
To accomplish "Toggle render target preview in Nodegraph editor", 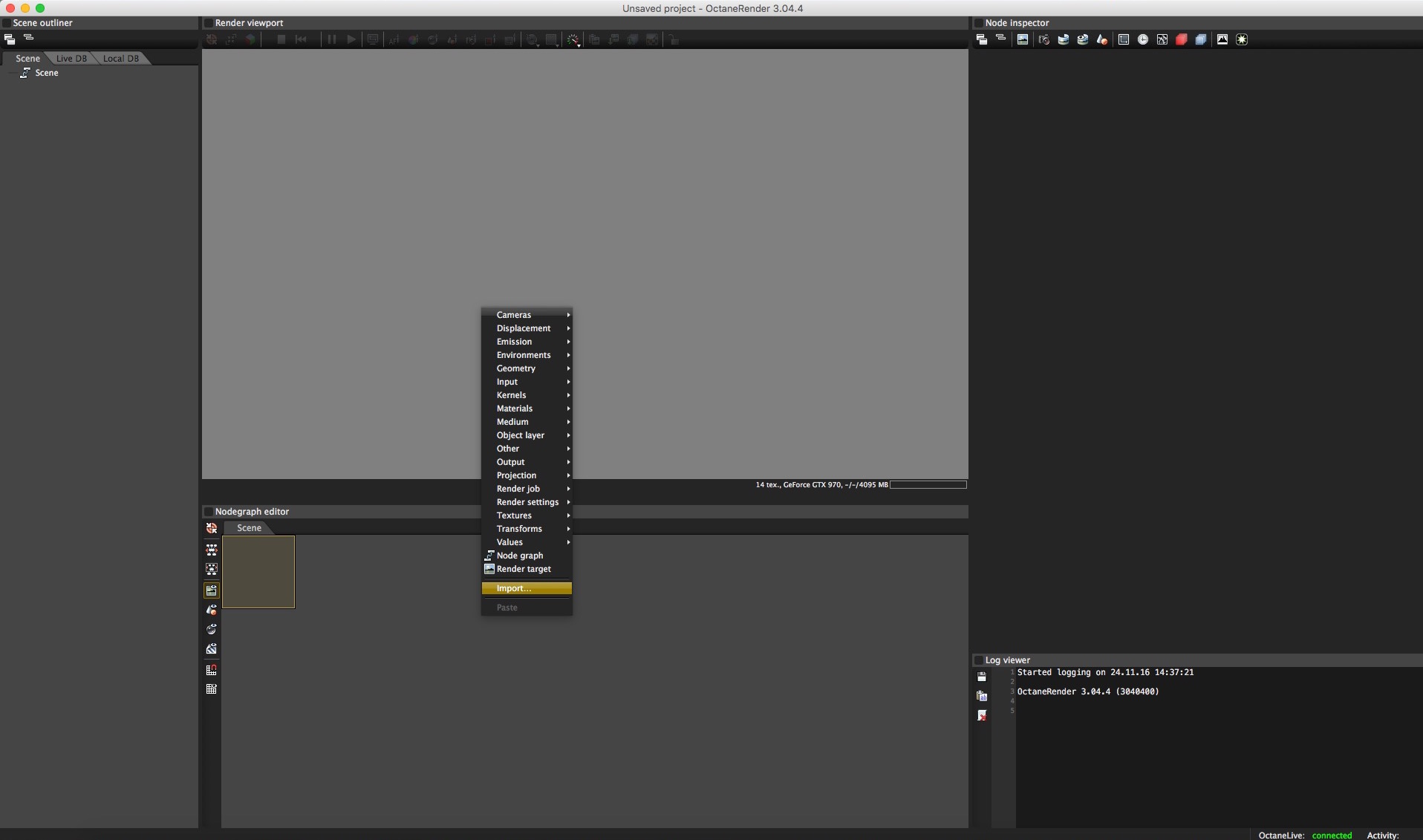I will 212,590.
